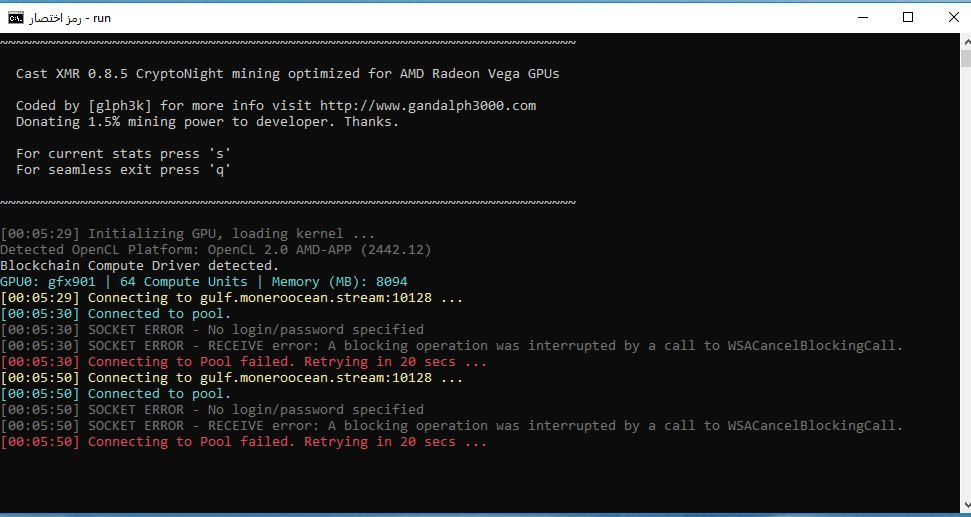Click 'Initializing GPU, loading kernel' line
The height and width of the screenshot is (517, 971).
[x=188, y=234]
